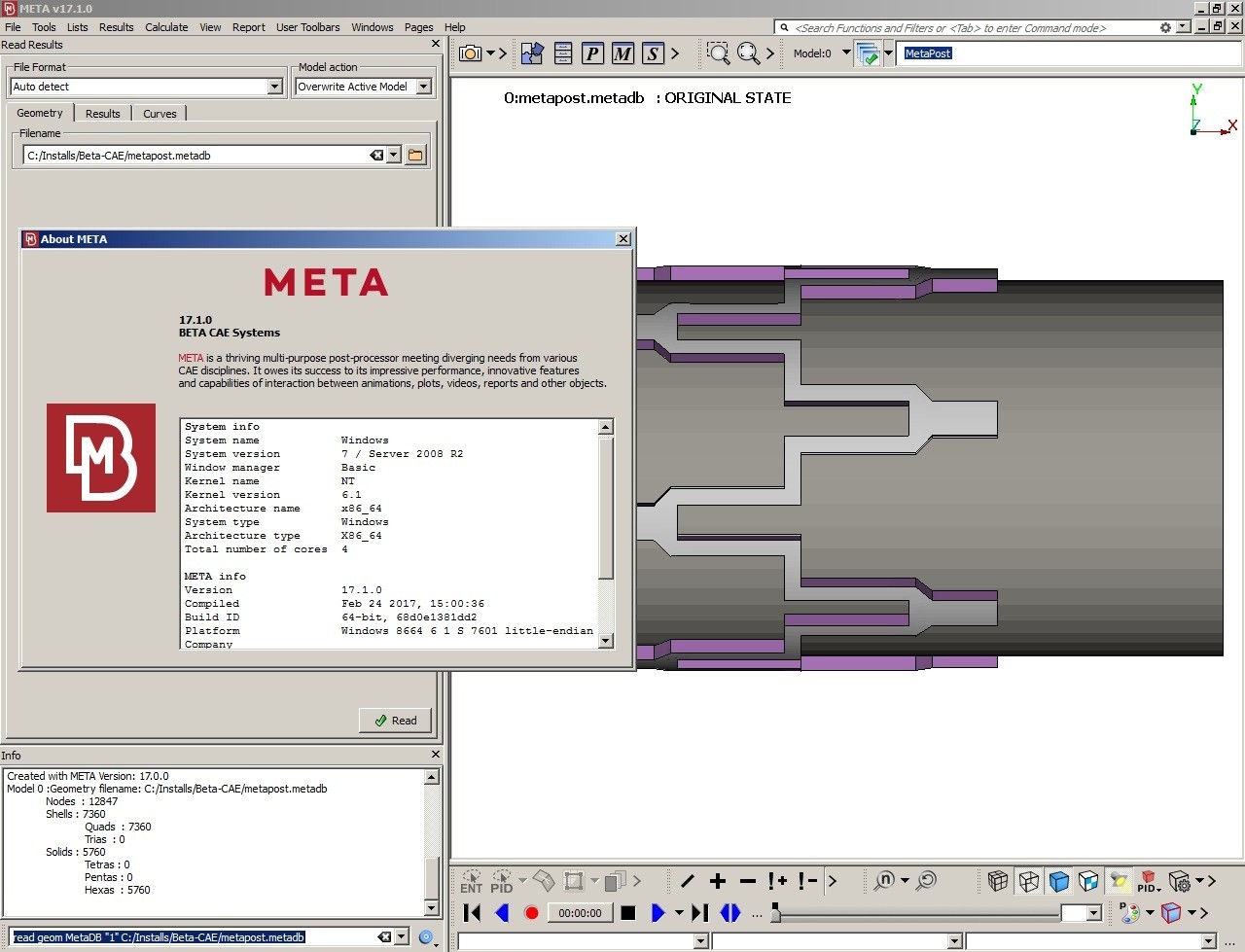
Task: Click the red-blue wireframe cube icon
Action: (1171, 912)
